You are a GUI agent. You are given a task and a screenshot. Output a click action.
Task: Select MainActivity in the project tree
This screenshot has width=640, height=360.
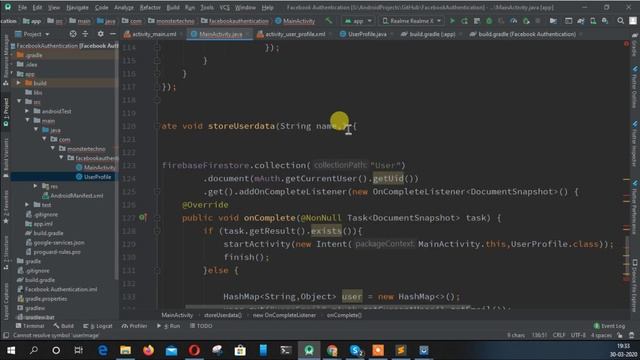pyautogui.click(x=99, y=167)
